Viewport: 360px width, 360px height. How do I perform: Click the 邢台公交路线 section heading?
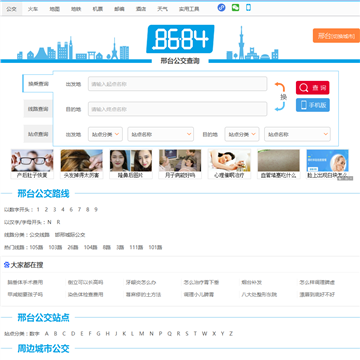(43, 194)
